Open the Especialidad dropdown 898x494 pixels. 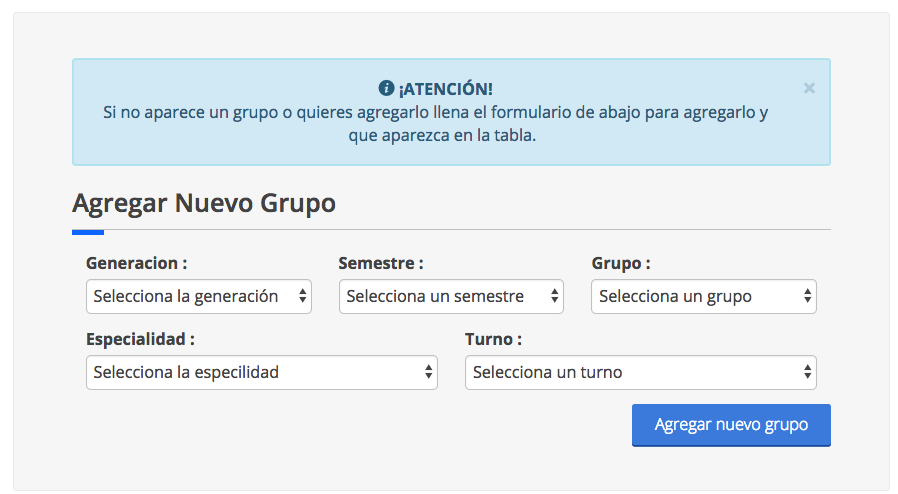262,372
